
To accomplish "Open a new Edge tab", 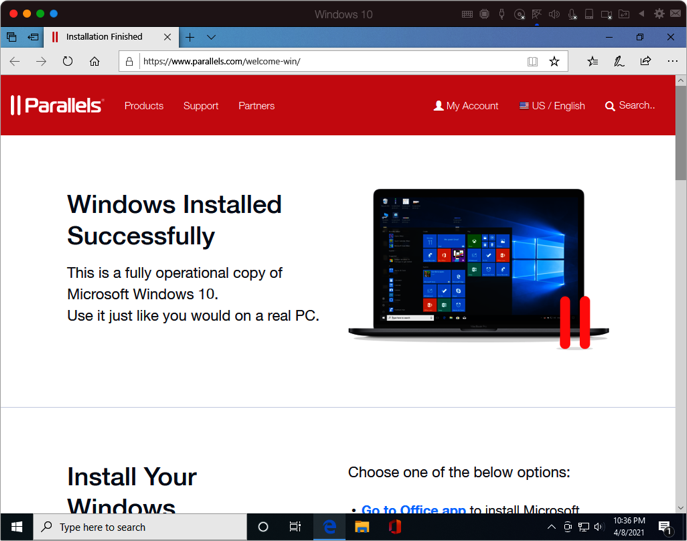I will click(x=190, y=37).
